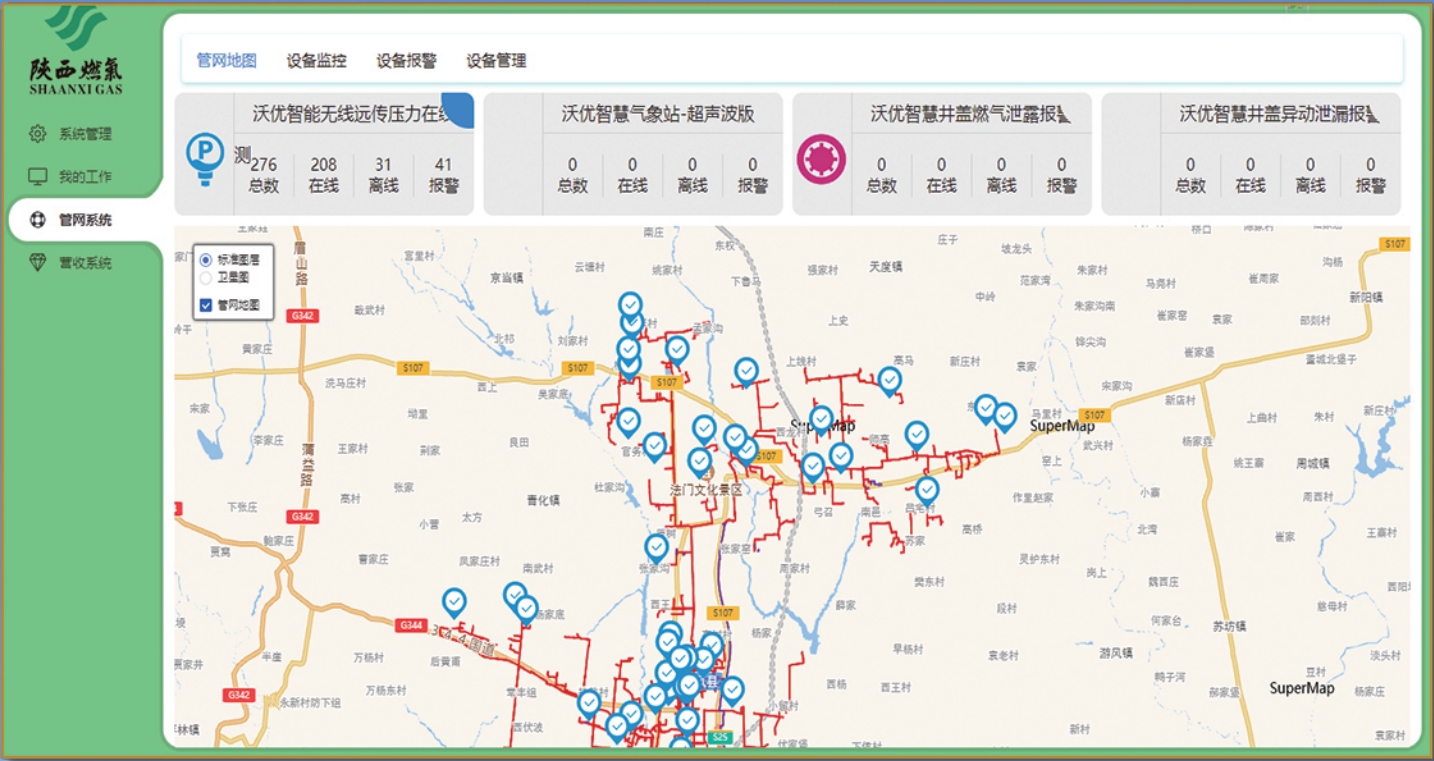Click the 天度镇 map label
The height and width of the screenshot is (761, 1434).
[x=885, y=267]
